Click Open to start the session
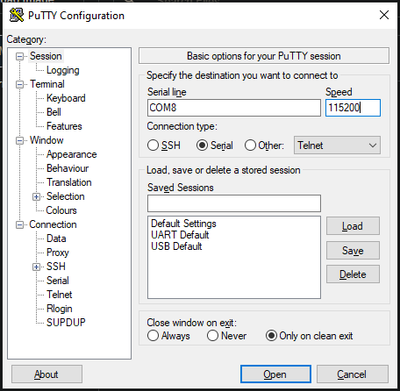This screenshot has width=400, height=391. [x=275, y=374]
